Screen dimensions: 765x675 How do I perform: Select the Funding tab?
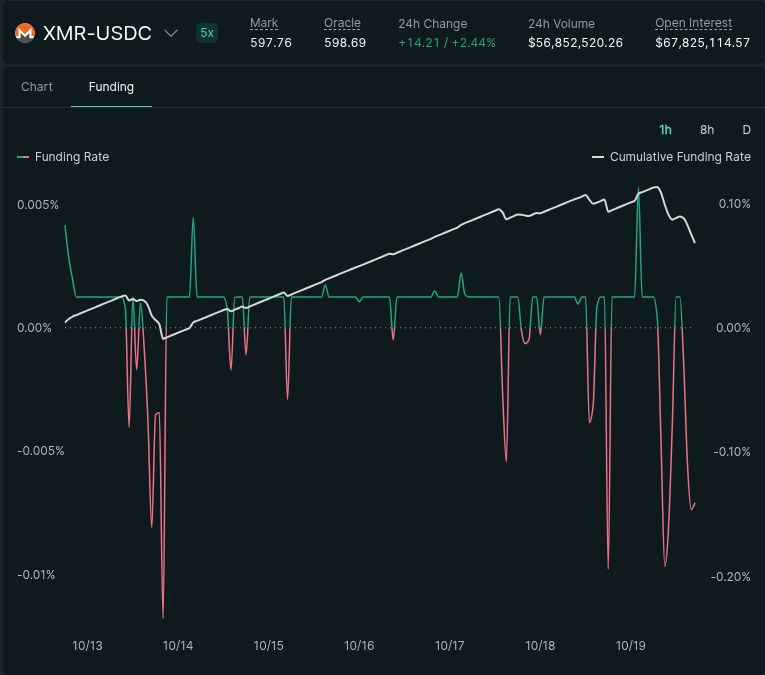(x=111, y=87)
